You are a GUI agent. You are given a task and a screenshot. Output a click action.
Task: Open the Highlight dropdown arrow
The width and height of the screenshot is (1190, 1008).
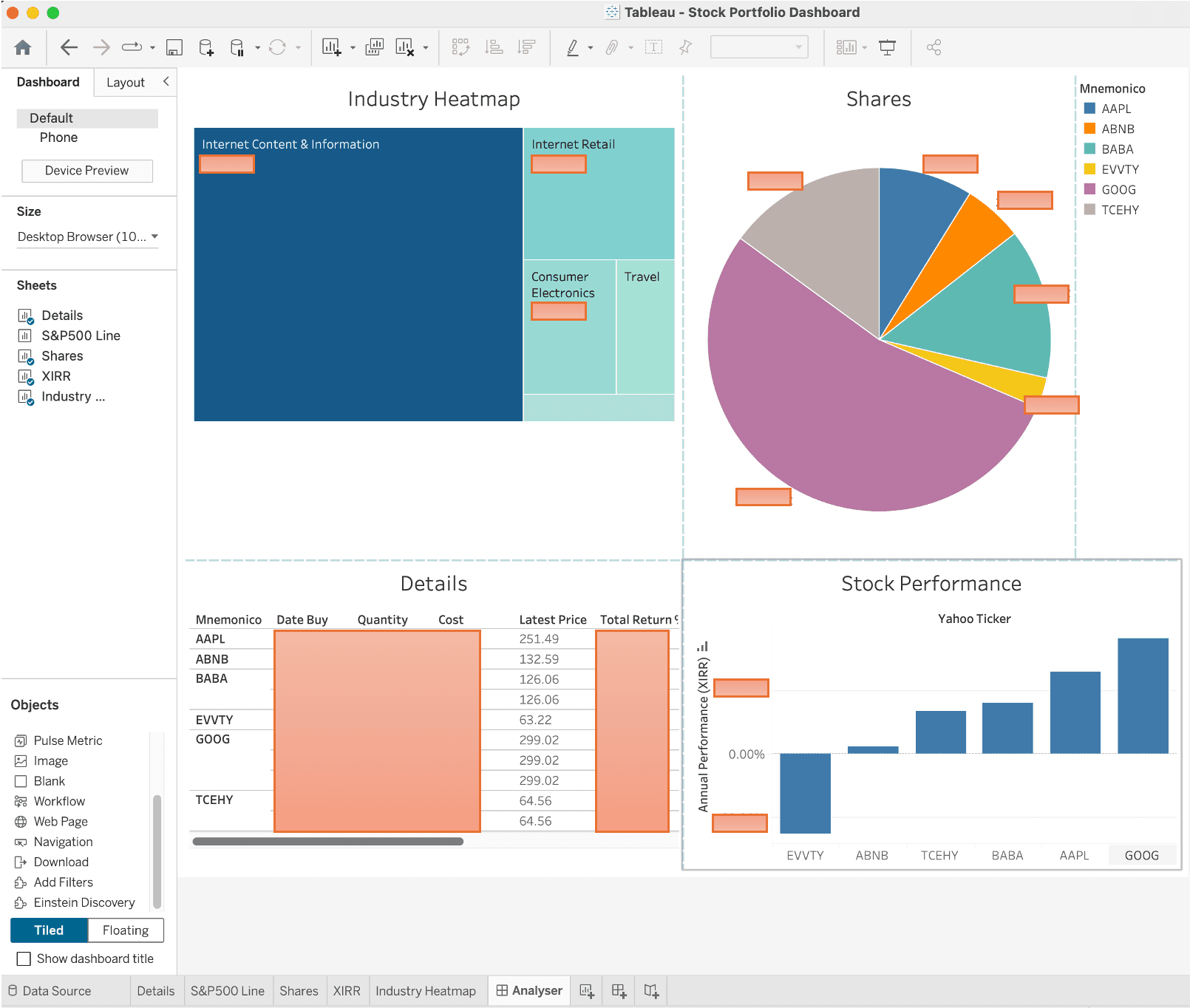pos(591,48)
